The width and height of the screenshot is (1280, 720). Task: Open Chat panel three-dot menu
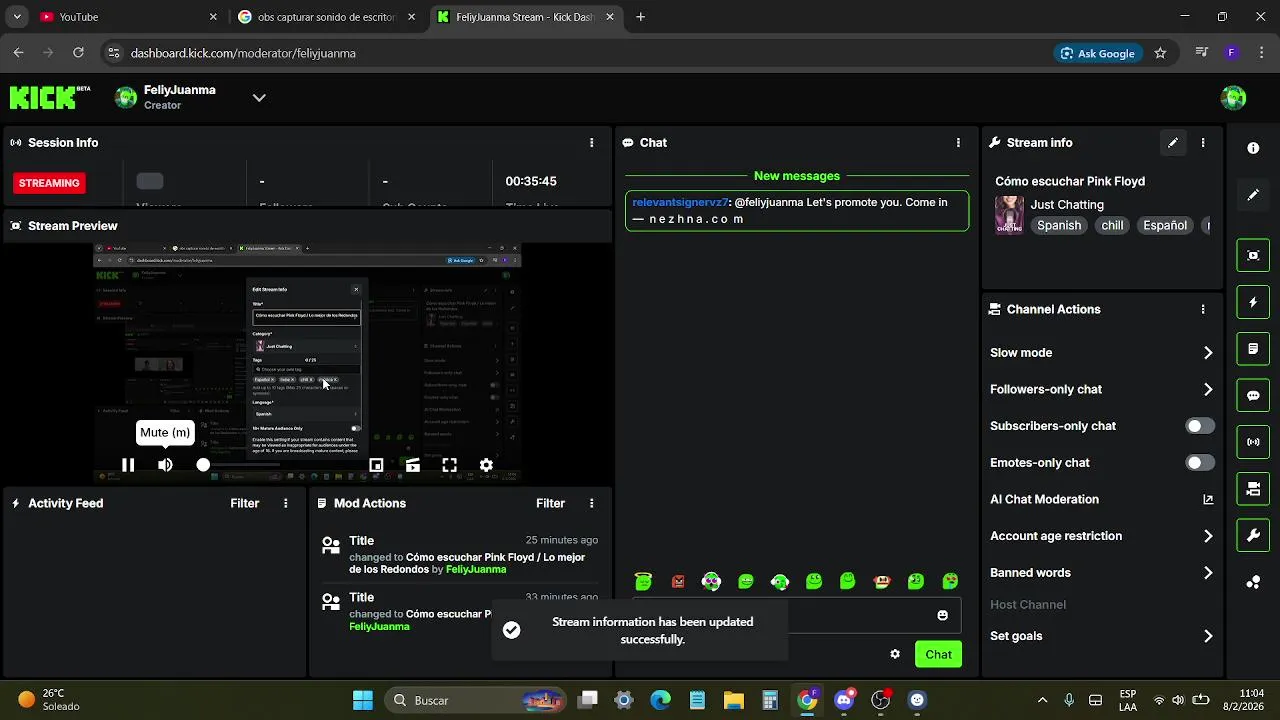tap(958, 143)
